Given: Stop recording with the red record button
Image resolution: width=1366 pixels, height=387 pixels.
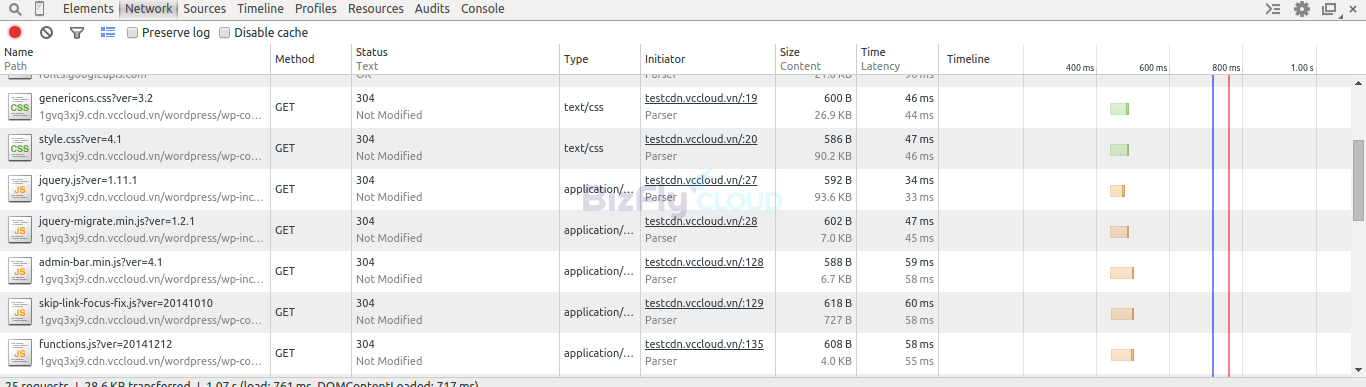Looking at the screenshot, I should click(15, 33).
